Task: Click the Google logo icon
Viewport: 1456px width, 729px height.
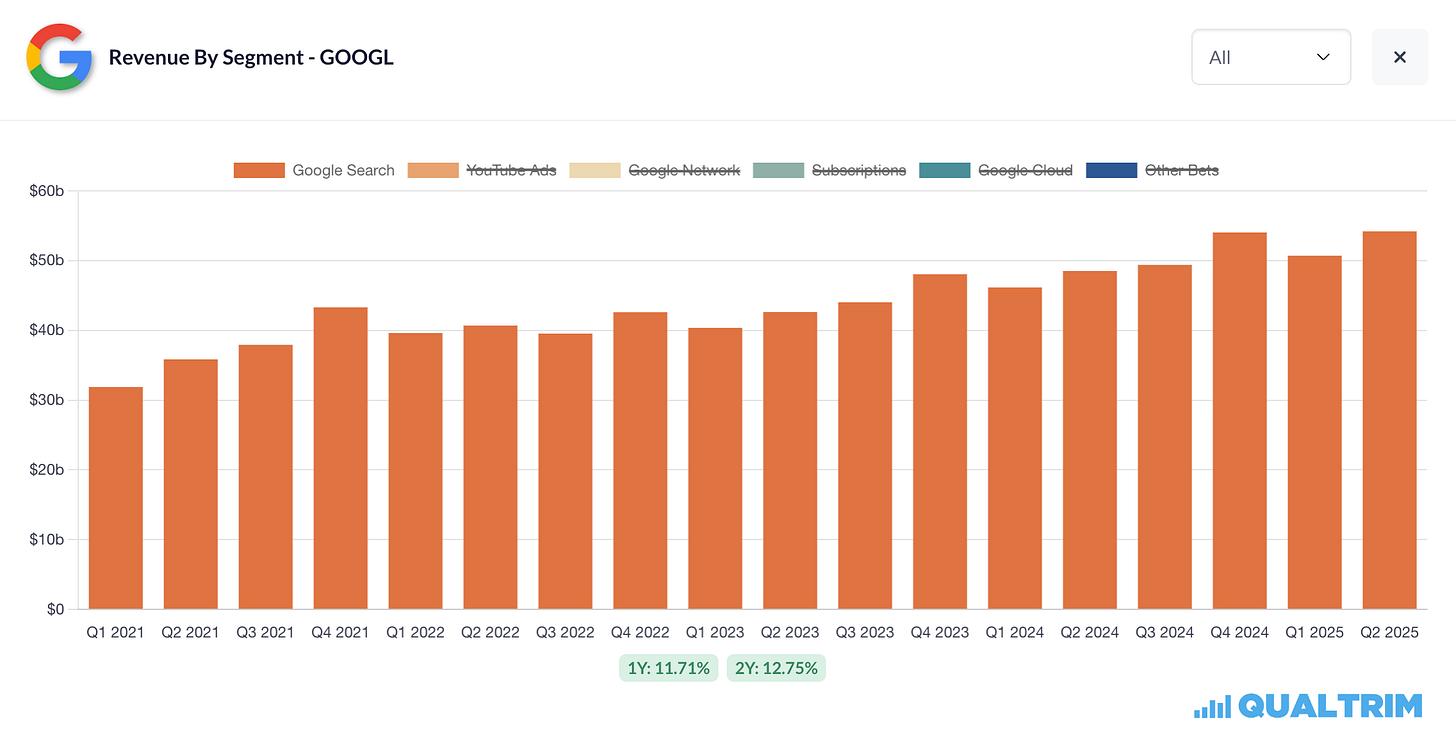Action: coord(59,57)
